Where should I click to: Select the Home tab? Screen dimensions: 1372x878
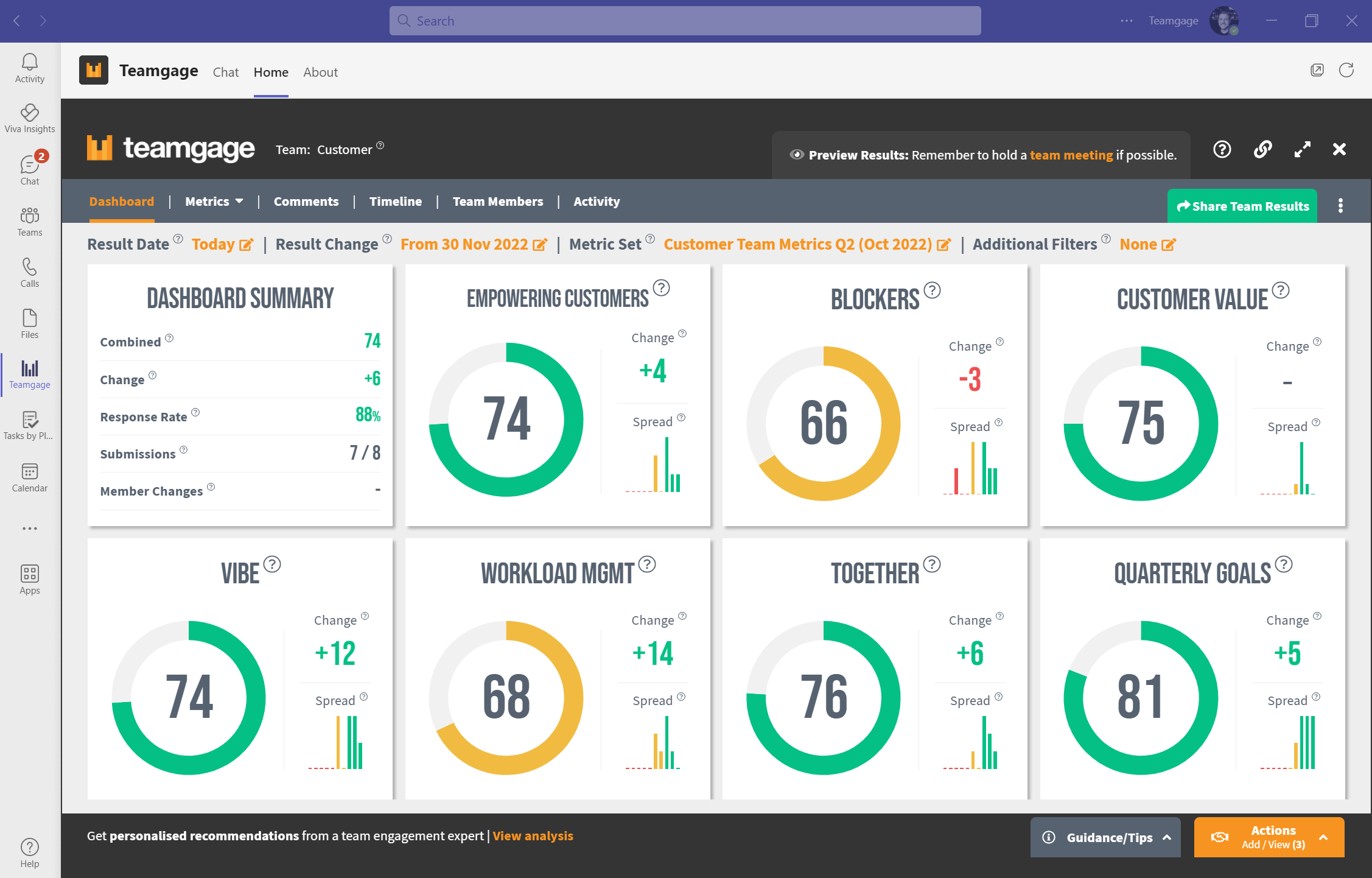[x=271, y=72]
